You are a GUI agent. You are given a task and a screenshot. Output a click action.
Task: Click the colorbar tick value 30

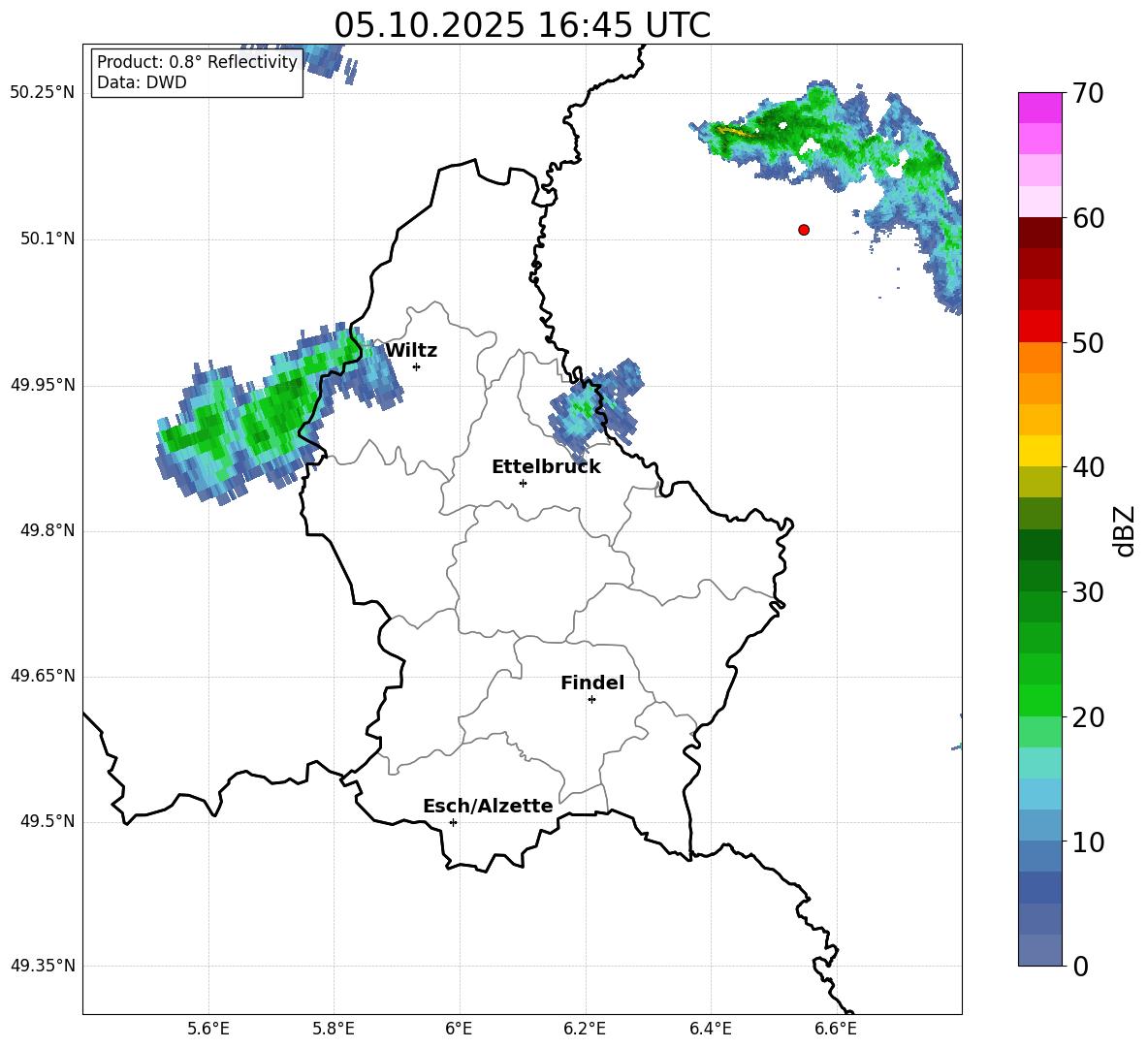tap(1089, 592)
